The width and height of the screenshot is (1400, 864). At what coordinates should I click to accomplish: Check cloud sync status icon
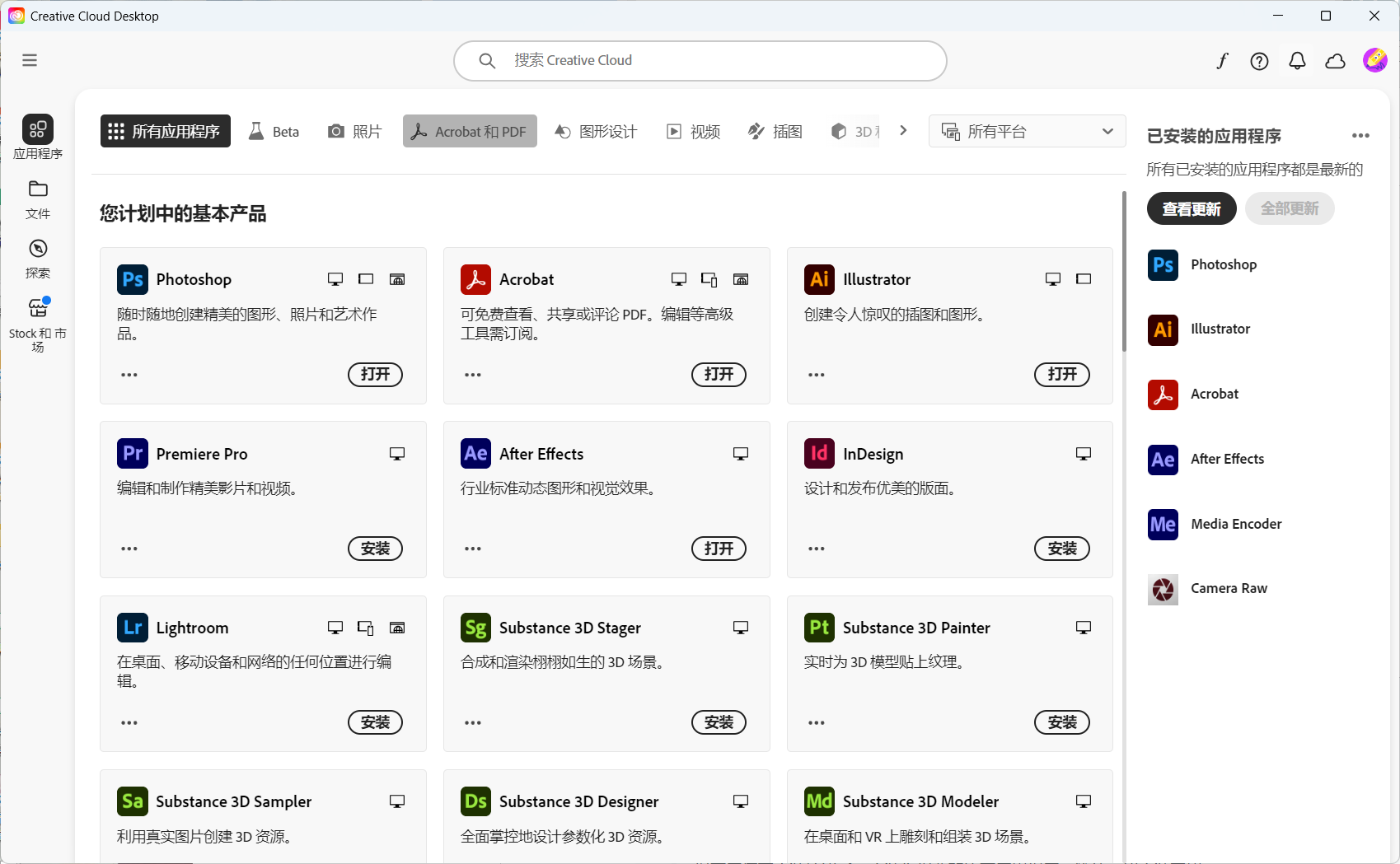tap(1335, 61)
